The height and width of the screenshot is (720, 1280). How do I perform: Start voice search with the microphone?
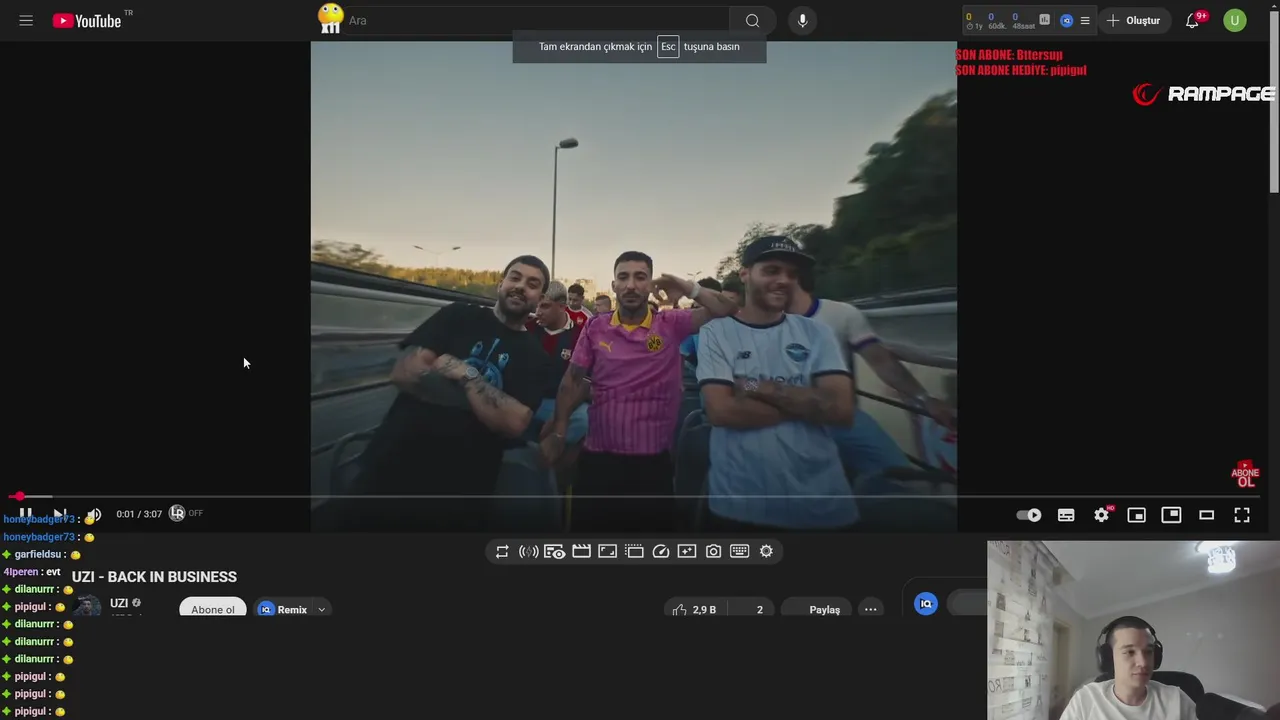pyautogui.click(x=802, y=20)
